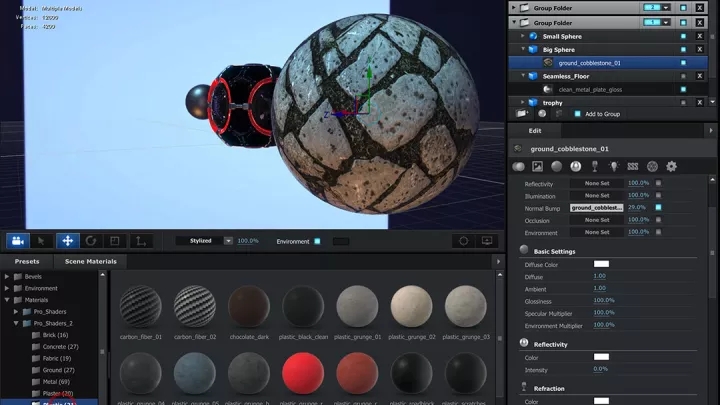Screen dimensions: 720x405
Task: Open the Presets tab
Action: coord(26,261)
